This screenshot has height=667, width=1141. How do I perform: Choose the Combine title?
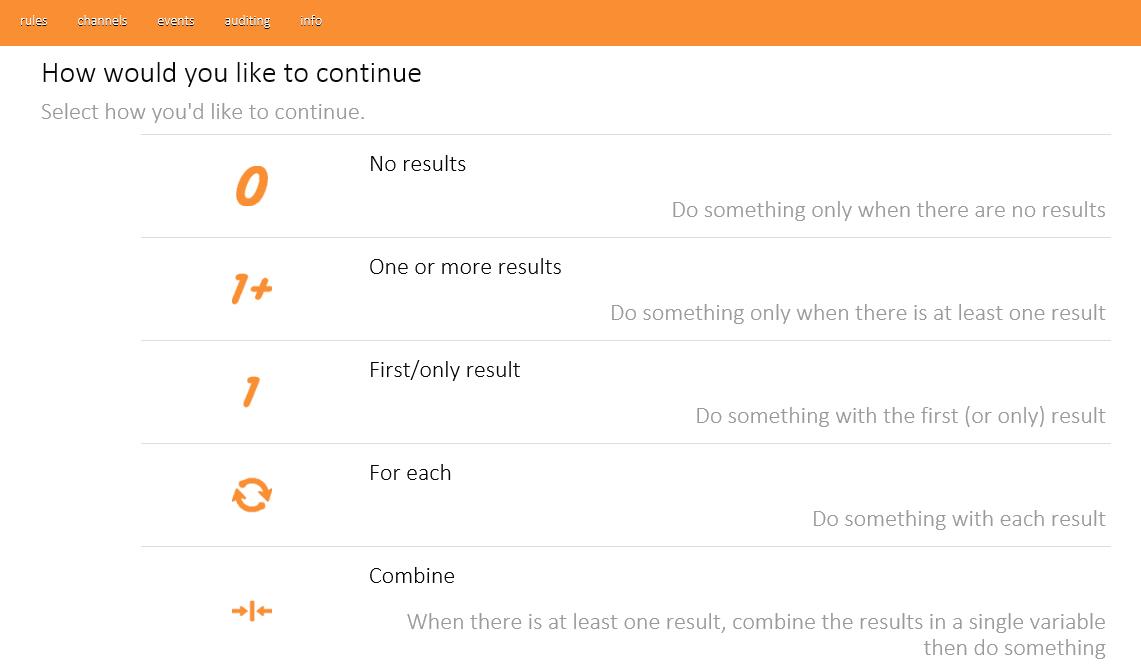click(x=412, y=576)
